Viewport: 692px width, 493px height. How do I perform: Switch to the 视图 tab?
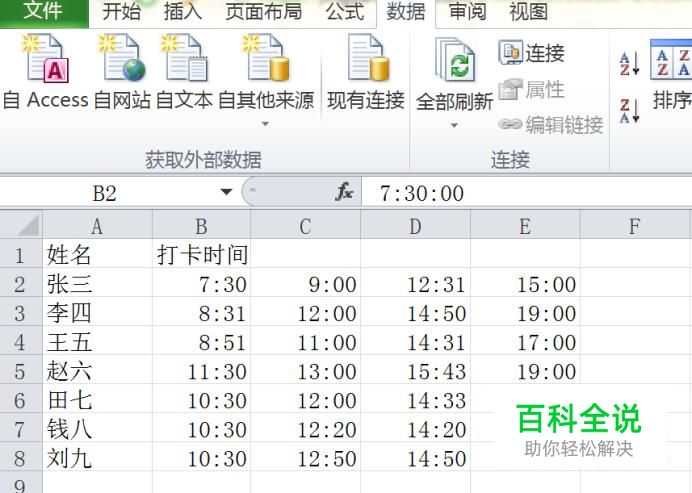click(x=529, y=11)
